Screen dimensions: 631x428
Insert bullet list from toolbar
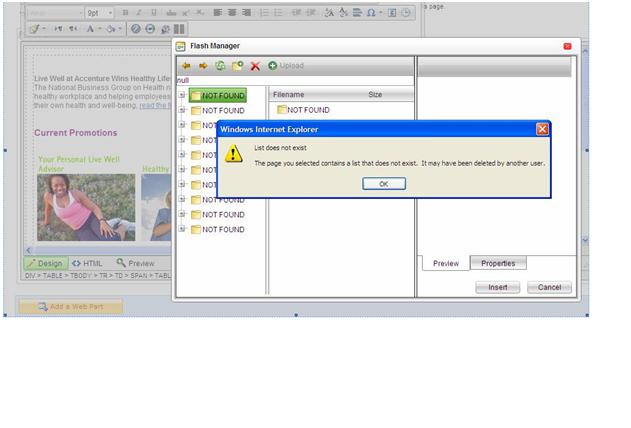pyautogui.click(x=278, y=13)
